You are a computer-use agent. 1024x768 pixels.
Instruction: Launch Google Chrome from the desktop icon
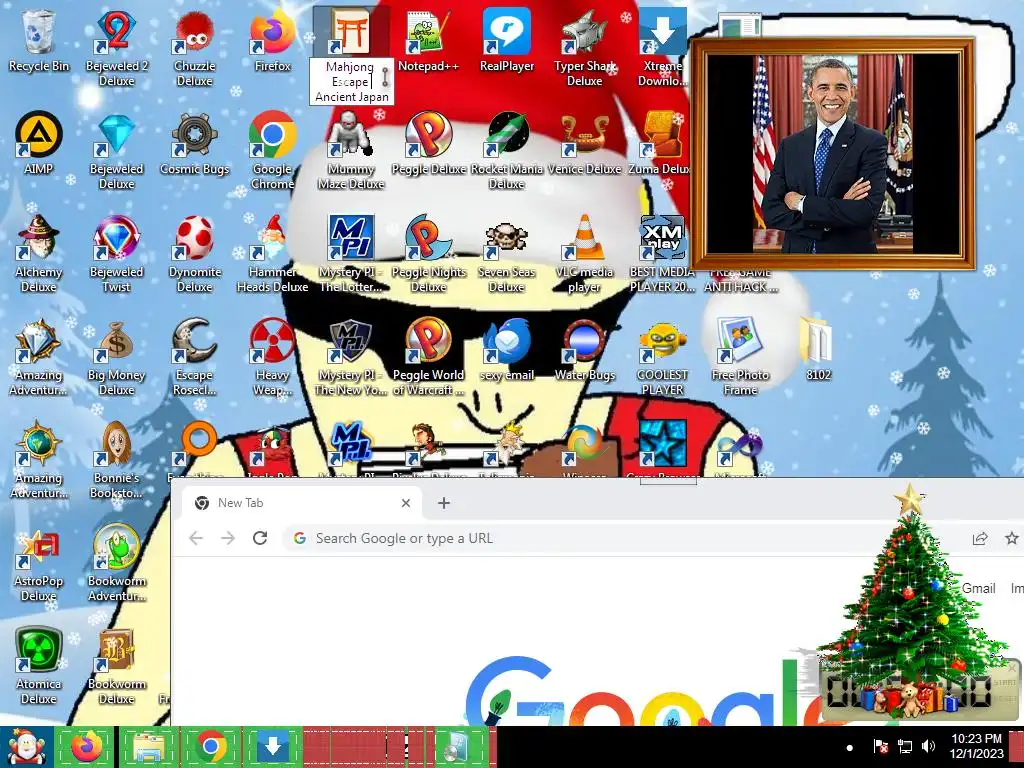pyautogui.click(x=272, y=151)
